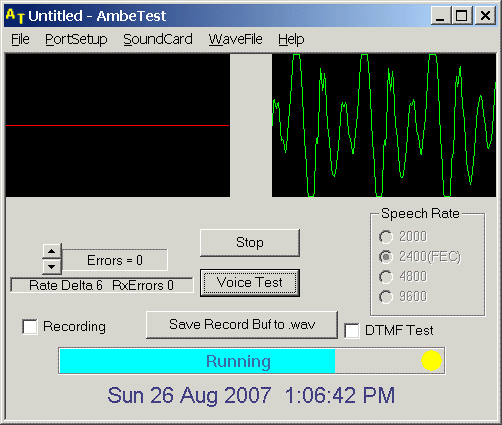Viewport: 502px width, 425px height.
Task: Open the File menu
Action: (20, 39)
